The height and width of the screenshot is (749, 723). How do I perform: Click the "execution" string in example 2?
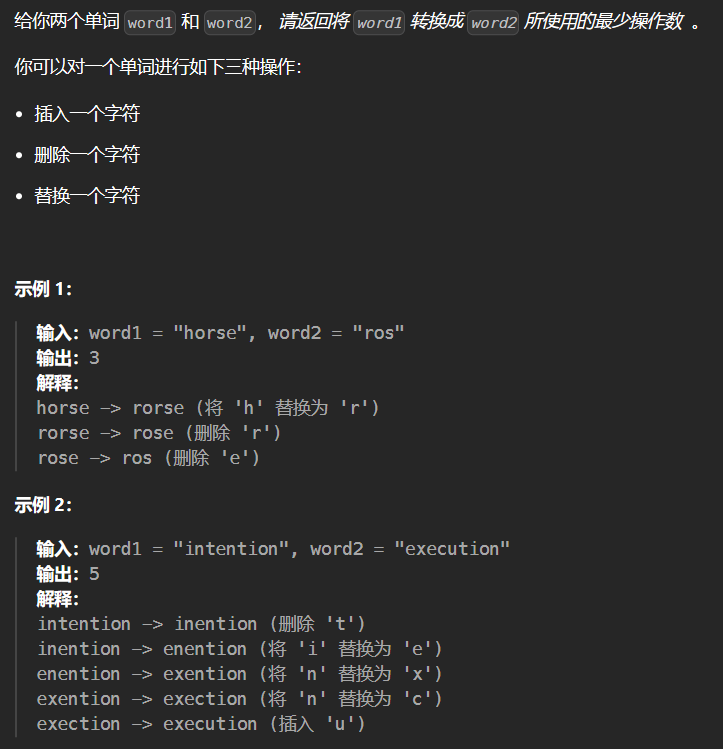452,549
